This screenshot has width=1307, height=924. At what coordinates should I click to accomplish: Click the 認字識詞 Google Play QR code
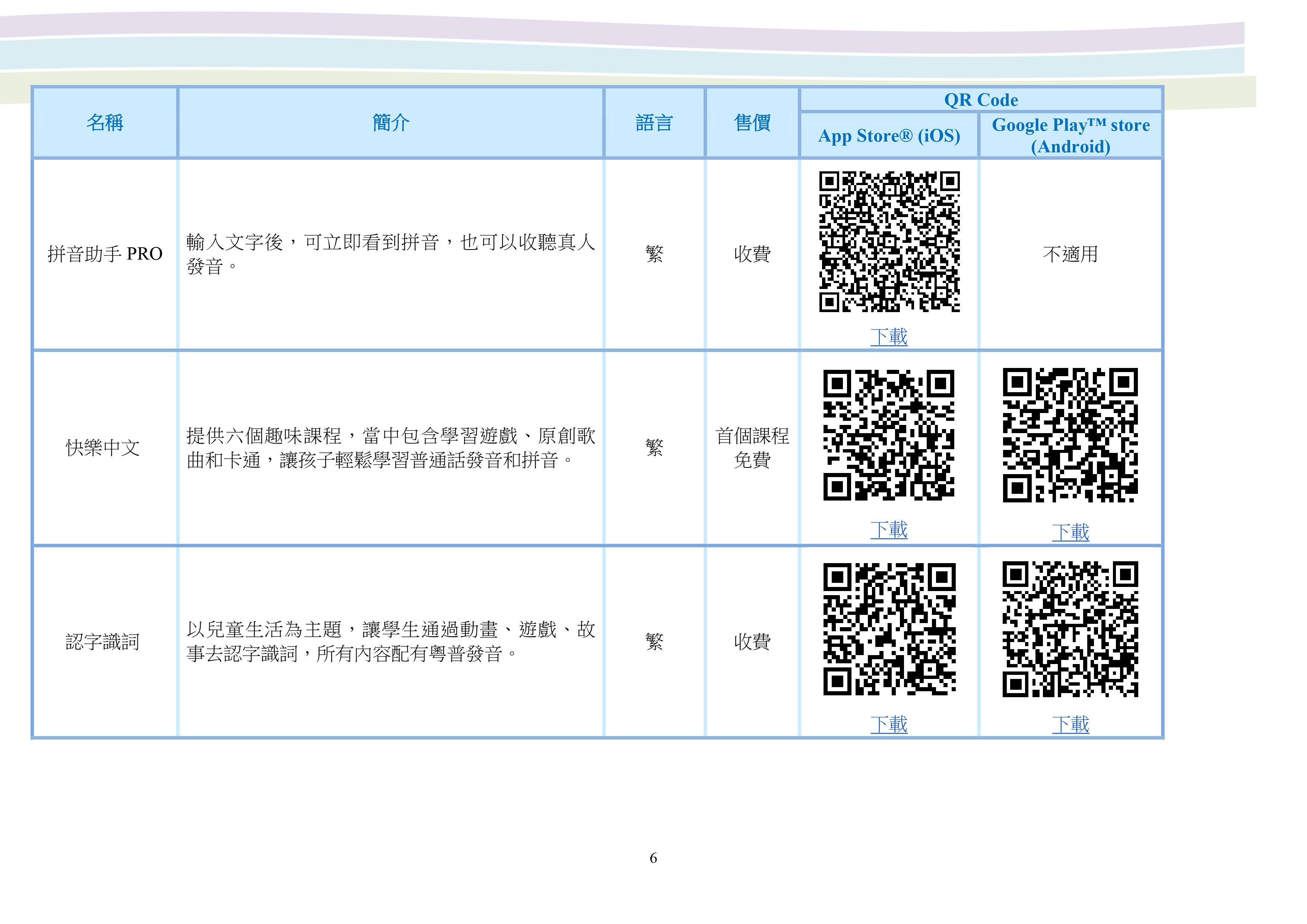[1070, 629]
